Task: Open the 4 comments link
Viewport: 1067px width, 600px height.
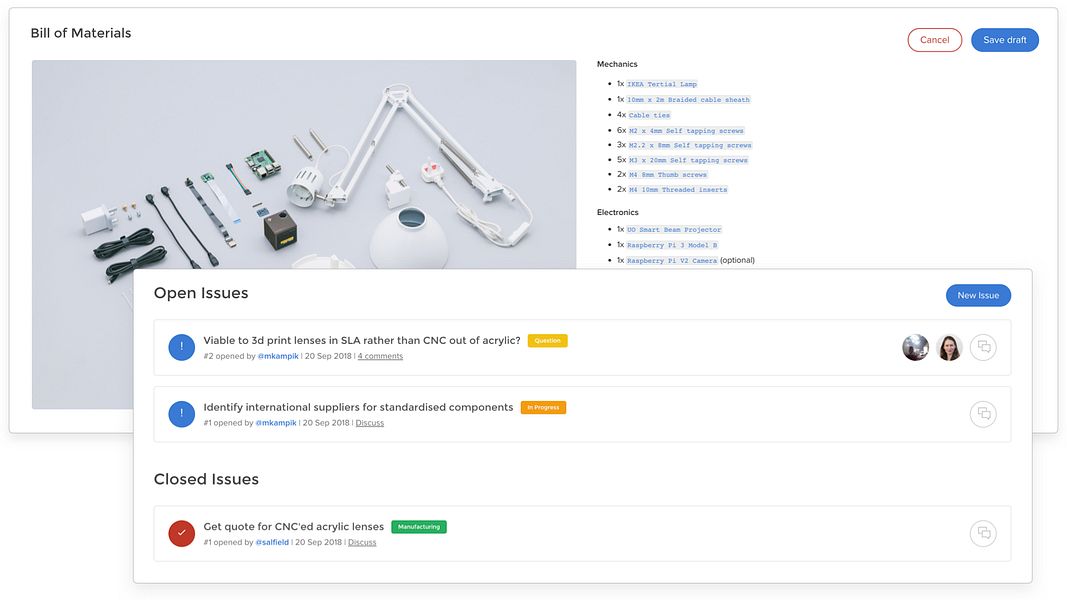Action: tap(380, 355)
